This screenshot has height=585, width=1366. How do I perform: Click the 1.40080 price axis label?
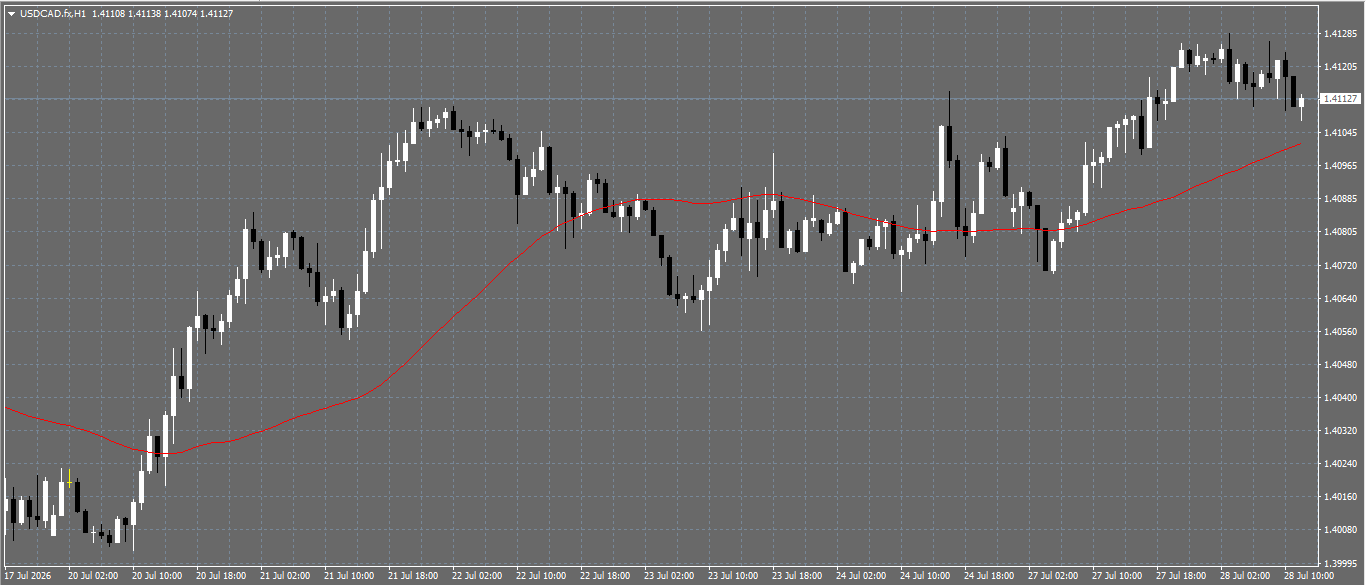click(x=1340, y=530)
